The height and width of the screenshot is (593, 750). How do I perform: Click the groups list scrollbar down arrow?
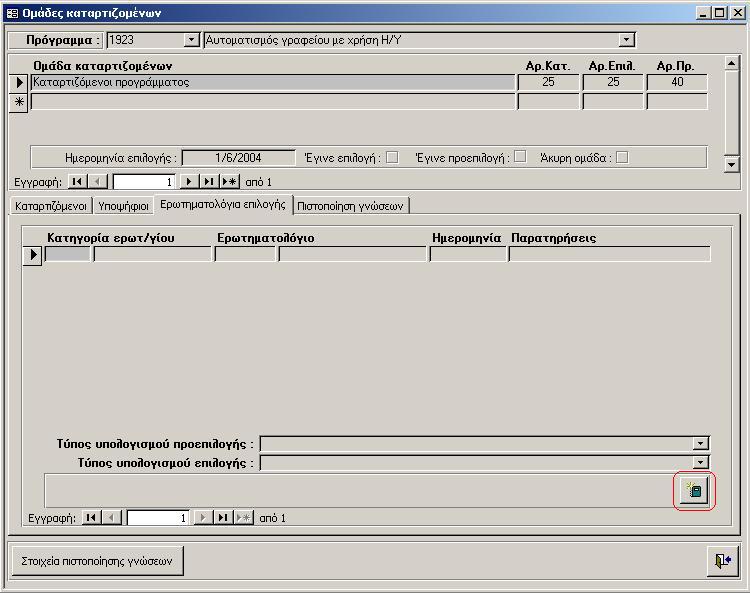pos(731,164)
